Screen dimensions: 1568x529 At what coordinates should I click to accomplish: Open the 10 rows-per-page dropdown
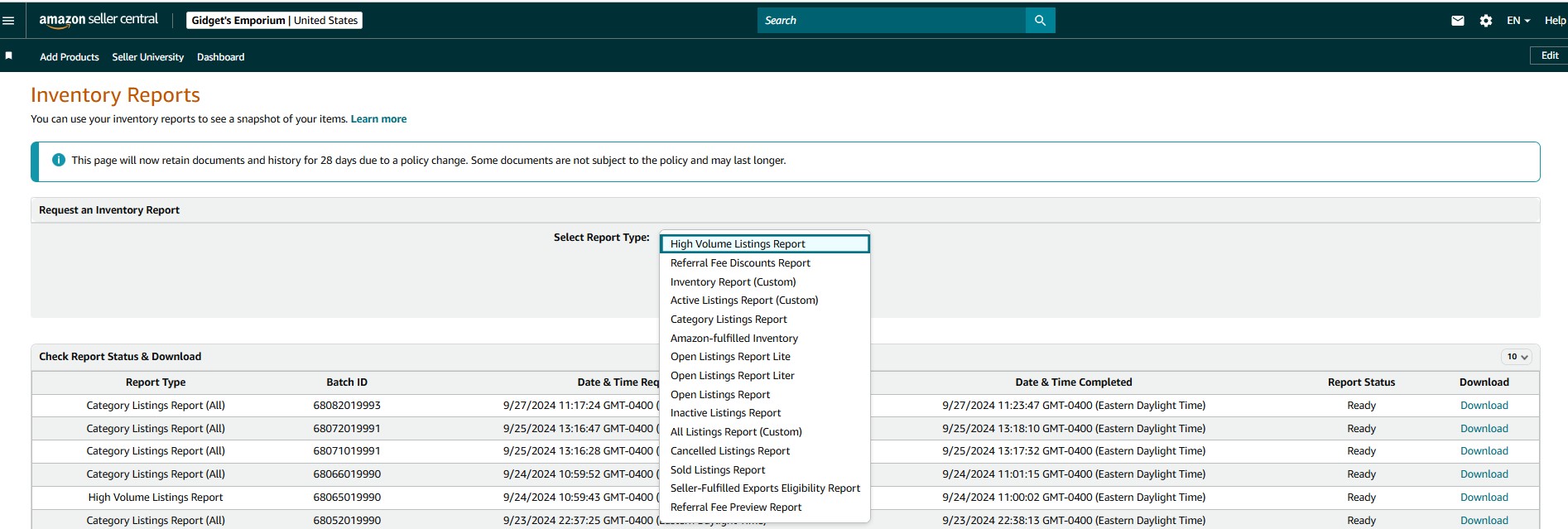coord(1517,357)
